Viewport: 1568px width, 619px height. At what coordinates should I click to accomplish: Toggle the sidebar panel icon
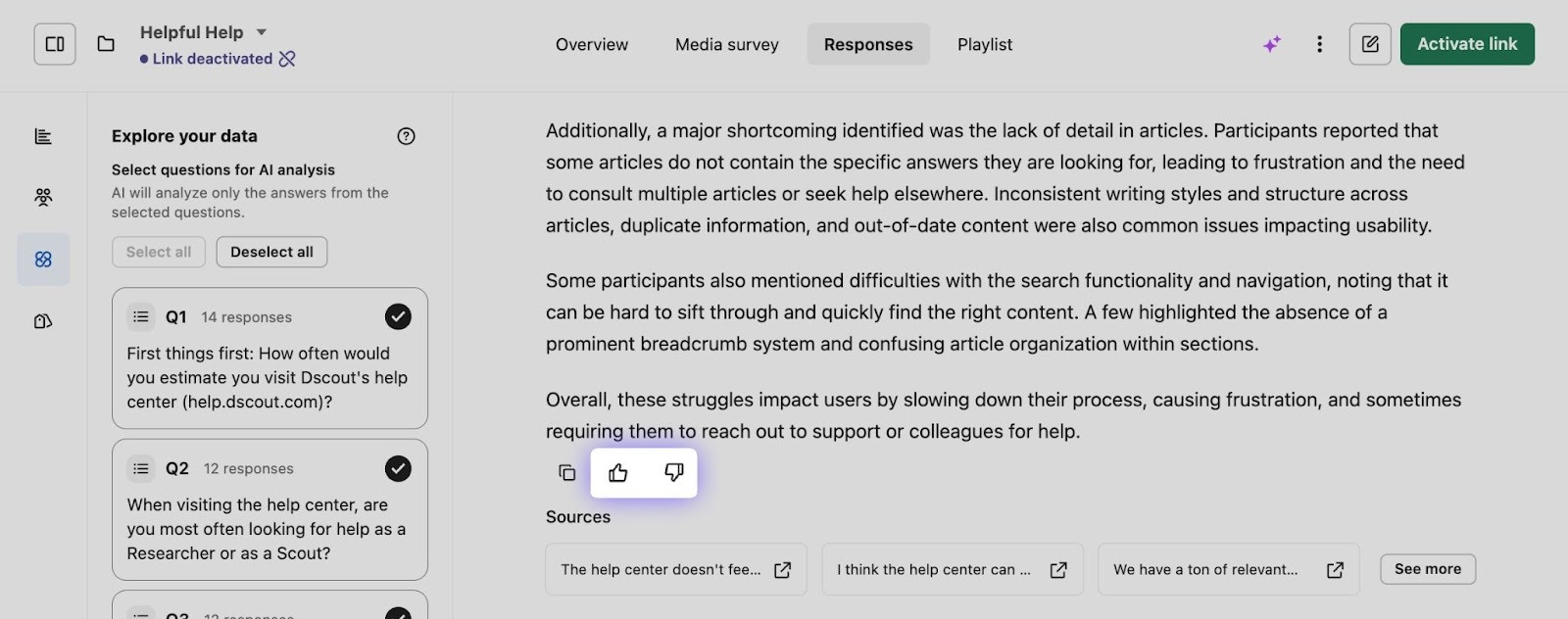point(55,44)
